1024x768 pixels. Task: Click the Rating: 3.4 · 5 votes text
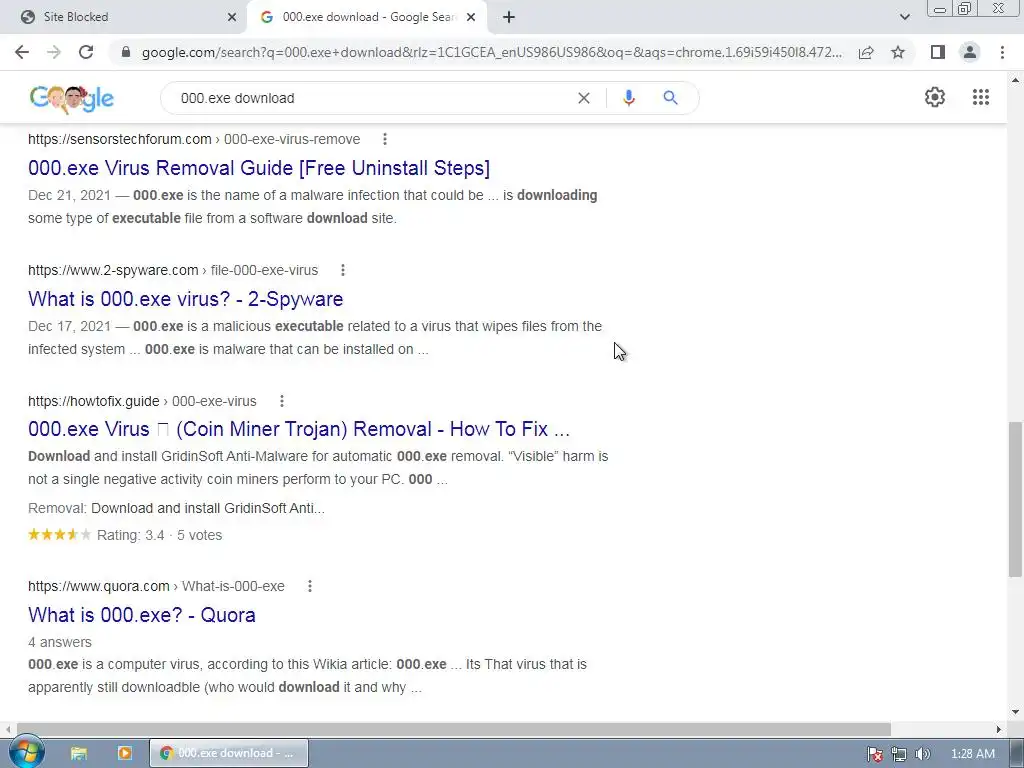tap(159, 536)
